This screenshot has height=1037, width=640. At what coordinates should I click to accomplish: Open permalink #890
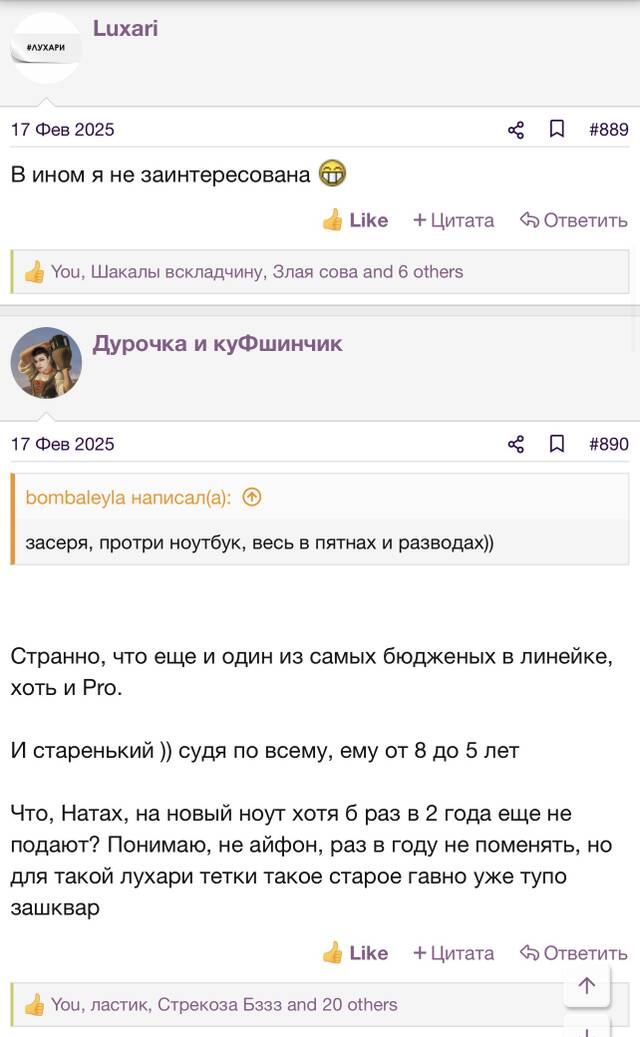click(x=609, y=444)
